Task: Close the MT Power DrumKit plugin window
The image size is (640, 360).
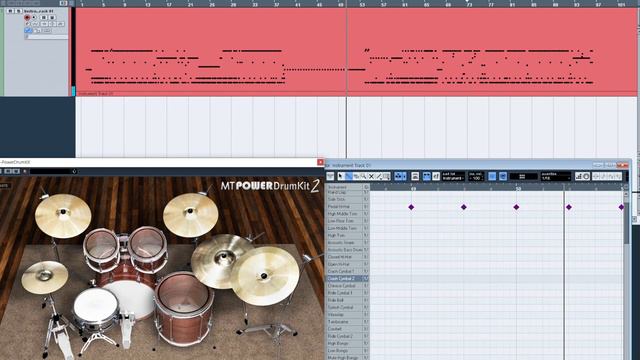Action: tap(320, 162)
